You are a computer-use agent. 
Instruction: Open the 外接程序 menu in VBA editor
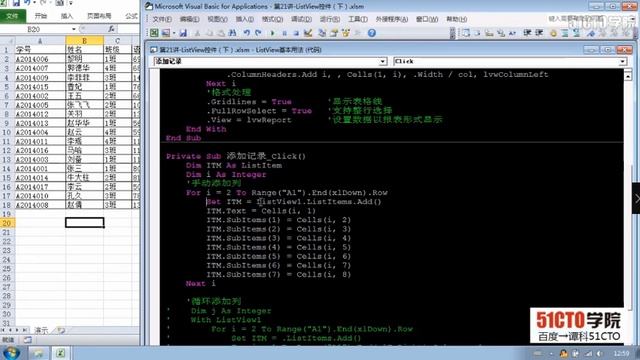391,19
